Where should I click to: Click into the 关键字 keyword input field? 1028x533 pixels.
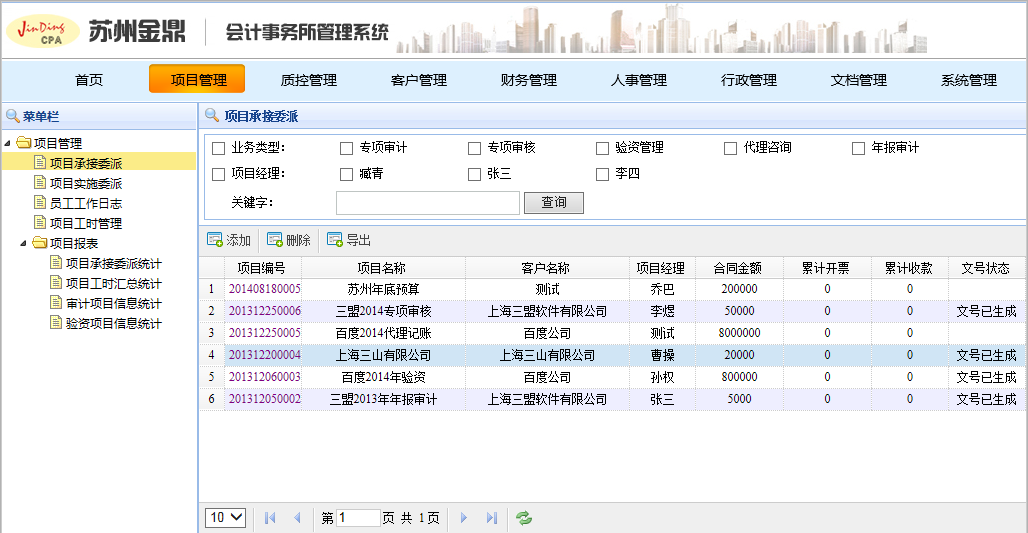428,203
